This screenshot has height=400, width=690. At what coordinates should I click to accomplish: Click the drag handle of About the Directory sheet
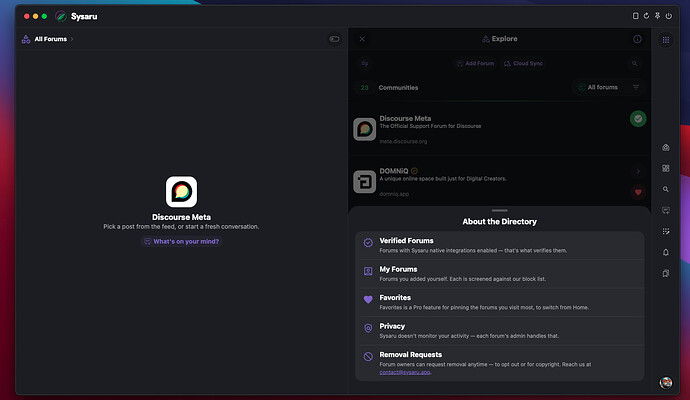tap(499, 211)
